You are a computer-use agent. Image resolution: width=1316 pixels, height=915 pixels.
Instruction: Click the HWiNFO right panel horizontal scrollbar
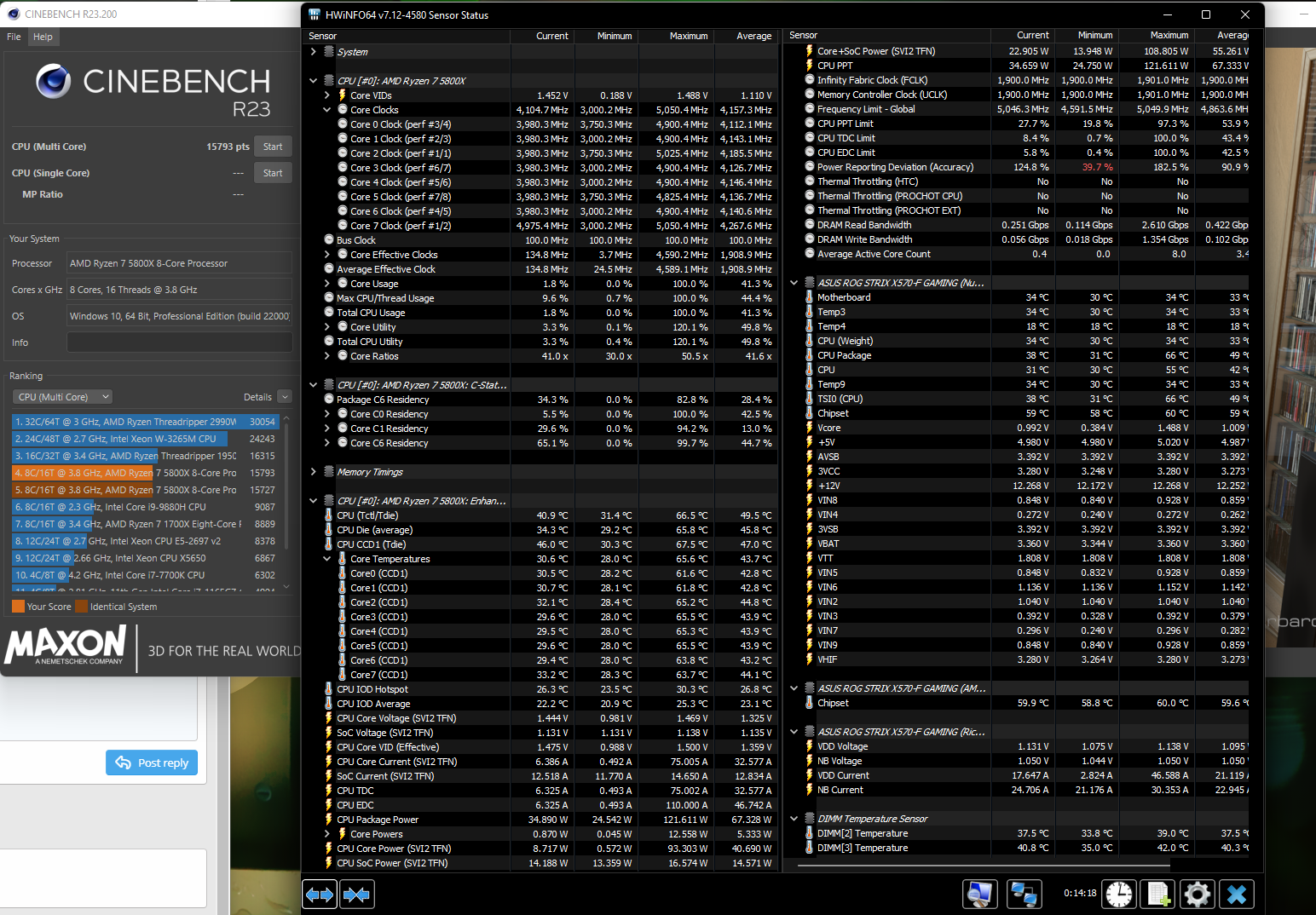coord(983,867)
